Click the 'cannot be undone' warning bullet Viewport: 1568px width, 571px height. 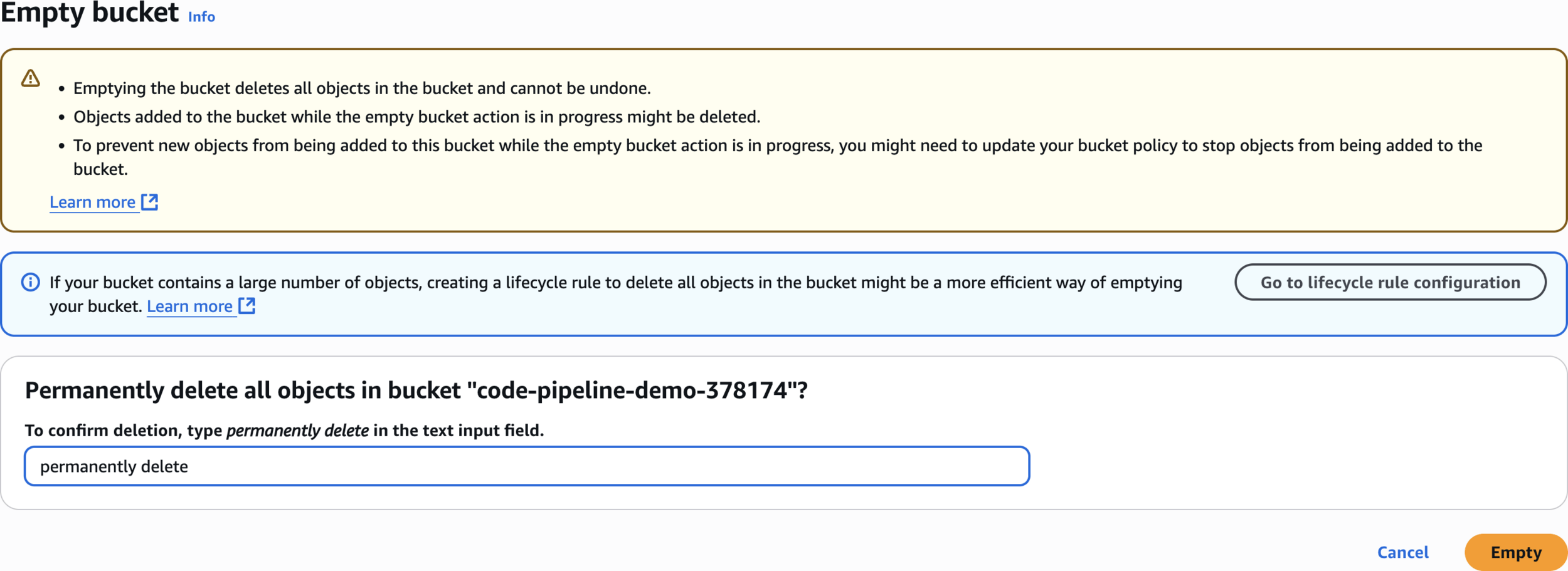click(362, 88)
